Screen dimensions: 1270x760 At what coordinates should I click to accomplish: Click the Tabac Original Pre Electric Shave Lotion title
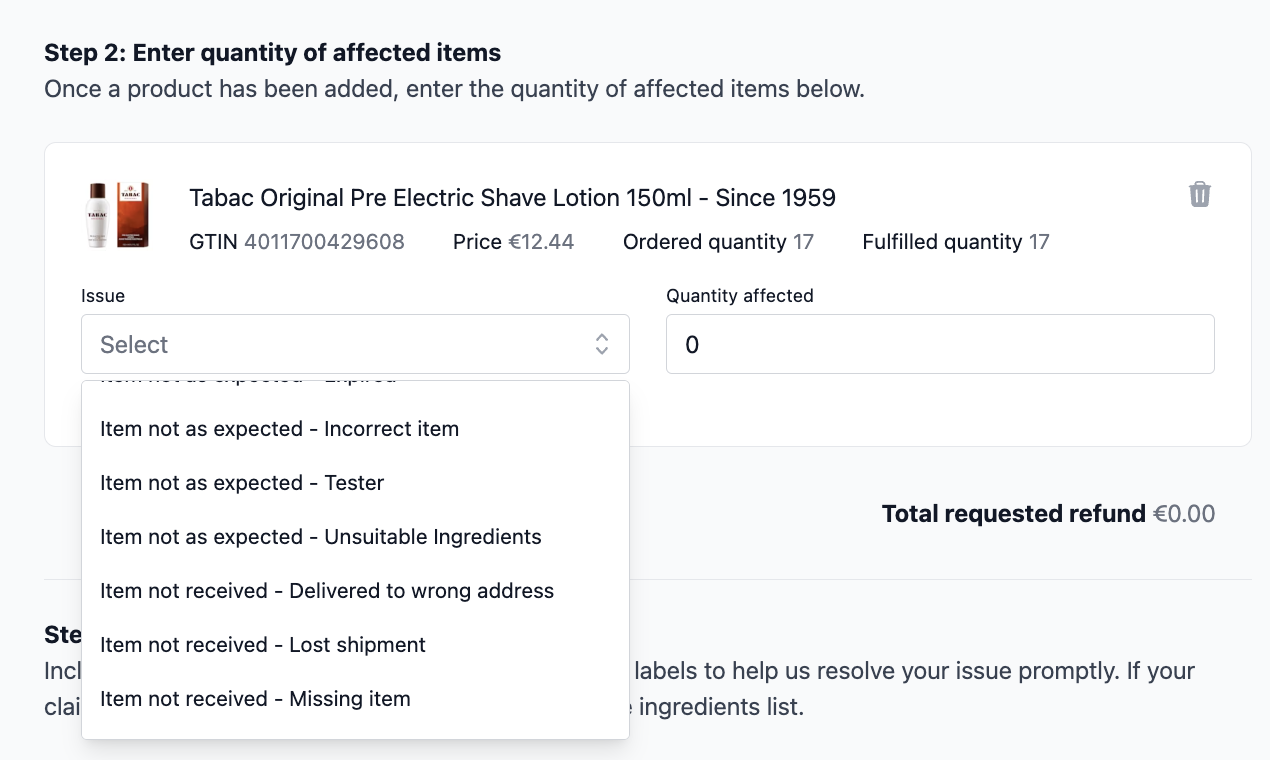click(x=512, y=198)
